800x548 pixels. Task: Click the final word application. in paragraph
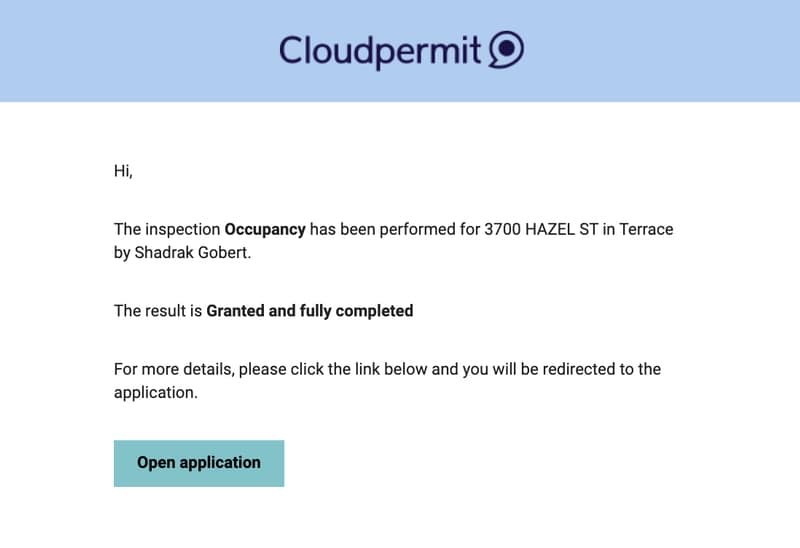tap(156, 393)
